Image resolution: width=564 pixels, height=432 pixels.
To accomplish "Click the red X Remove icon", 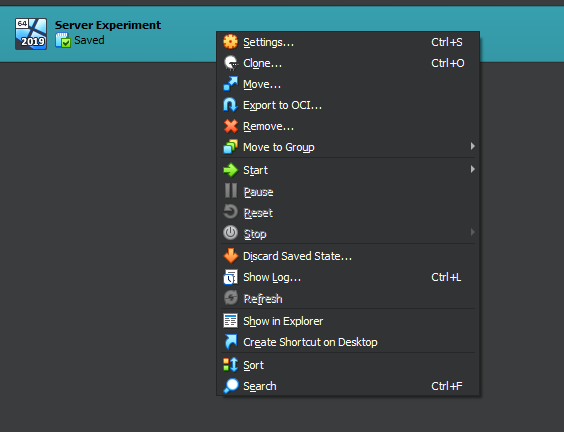I will (230, 126).
